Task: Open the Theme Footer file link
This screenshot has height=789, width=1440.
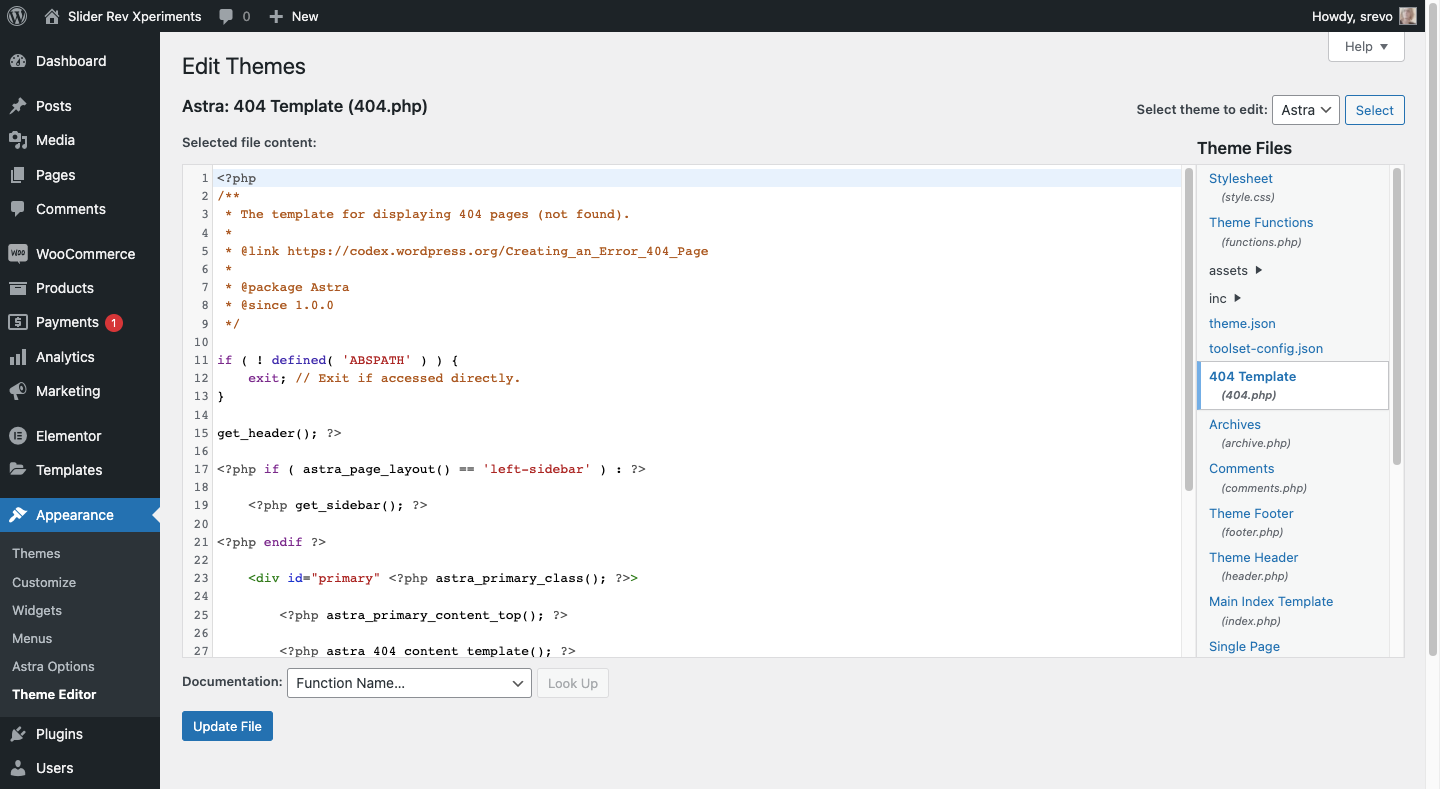Action: pyautogui.click(x=1251, y=513)
